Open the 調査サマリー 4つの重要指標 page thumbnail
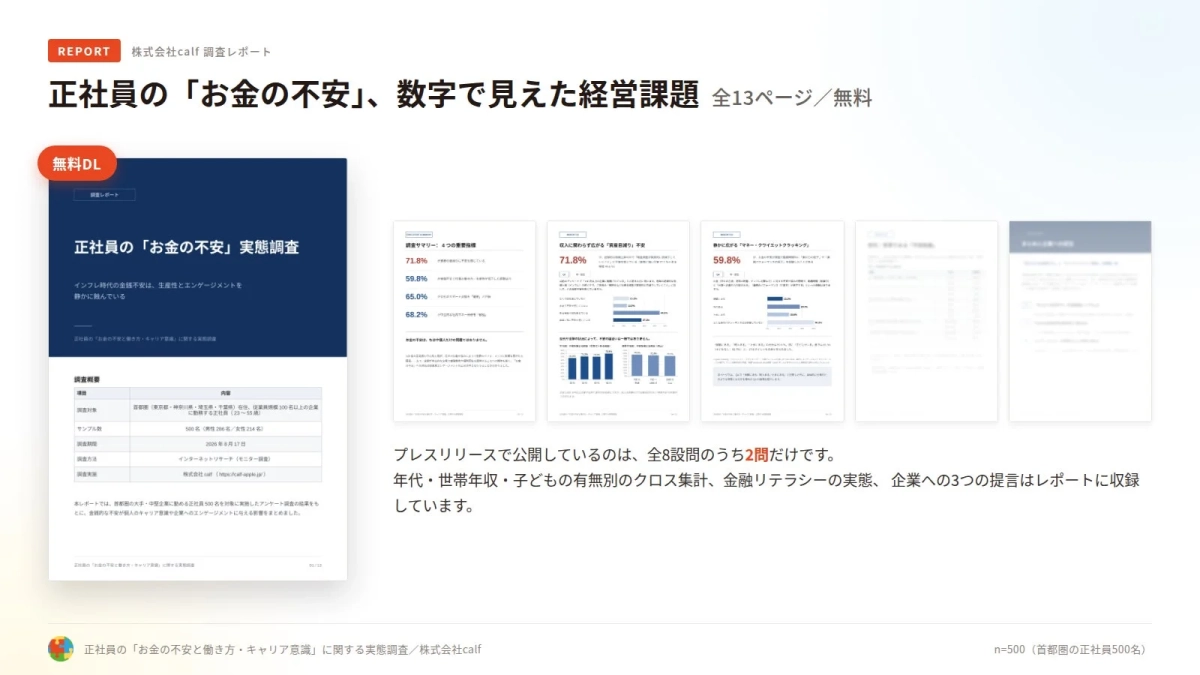 tap(464, 321)
